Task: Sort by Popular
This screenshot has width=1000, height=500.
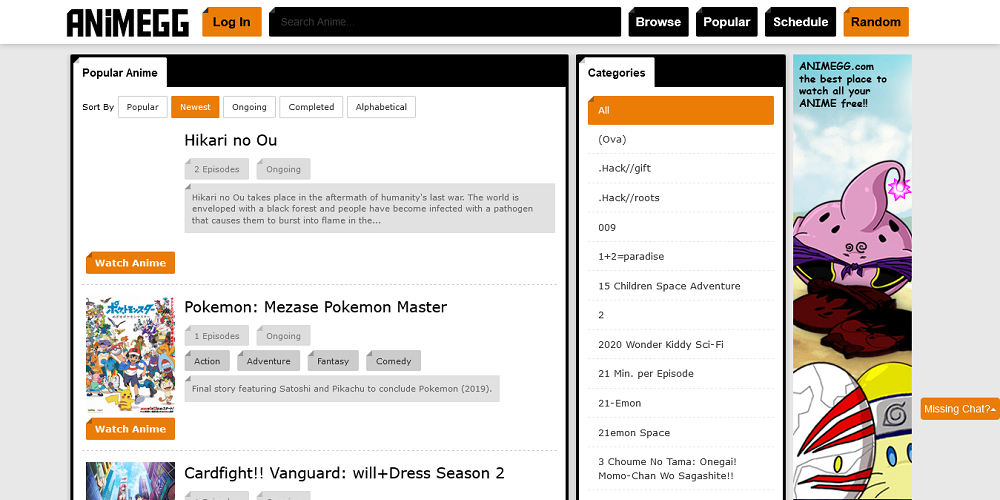Action: 143,107
